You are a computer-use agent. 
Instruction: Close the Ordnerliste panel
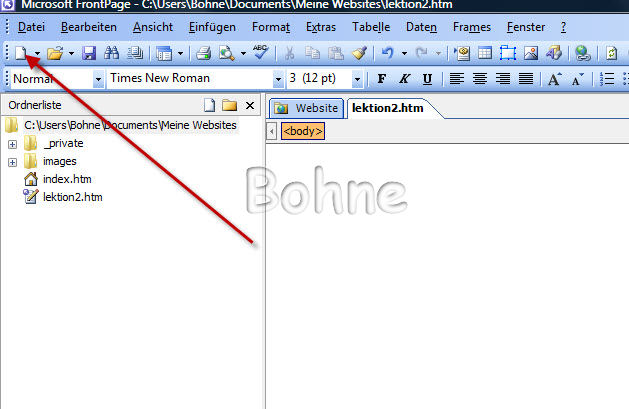click(250, 105)
